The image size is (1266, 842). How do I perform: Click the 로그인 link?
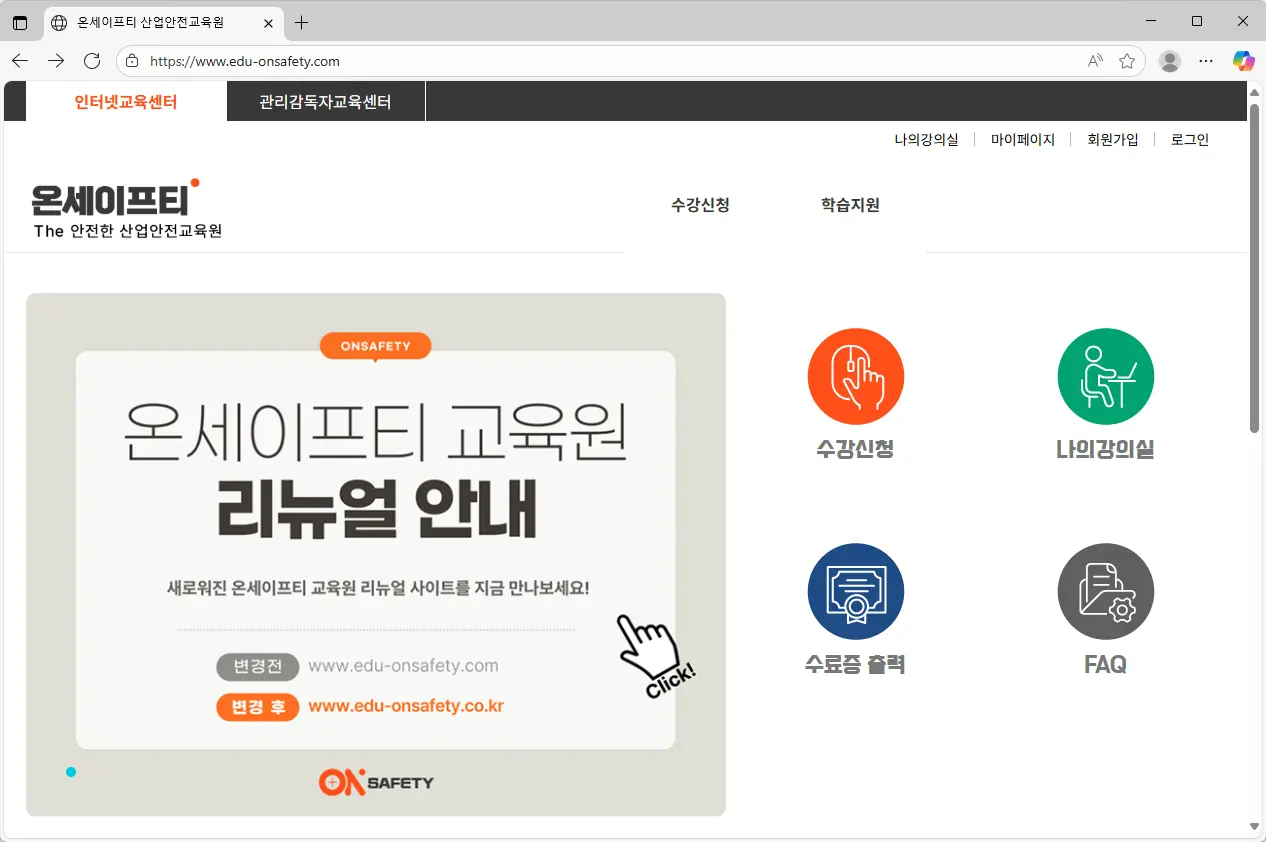pyautogui.click(x=1188, y=139)
